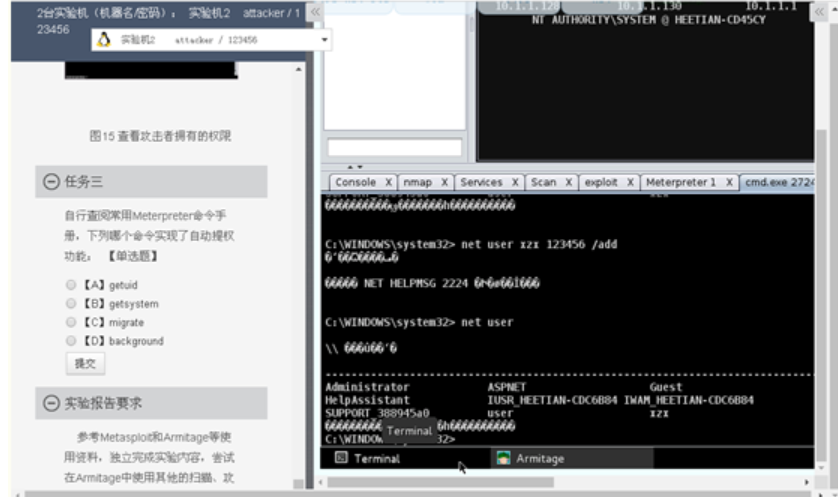Viewport: 838px width, 497px height.
Task: Close the nmap tab
Action: click(444, 182)
